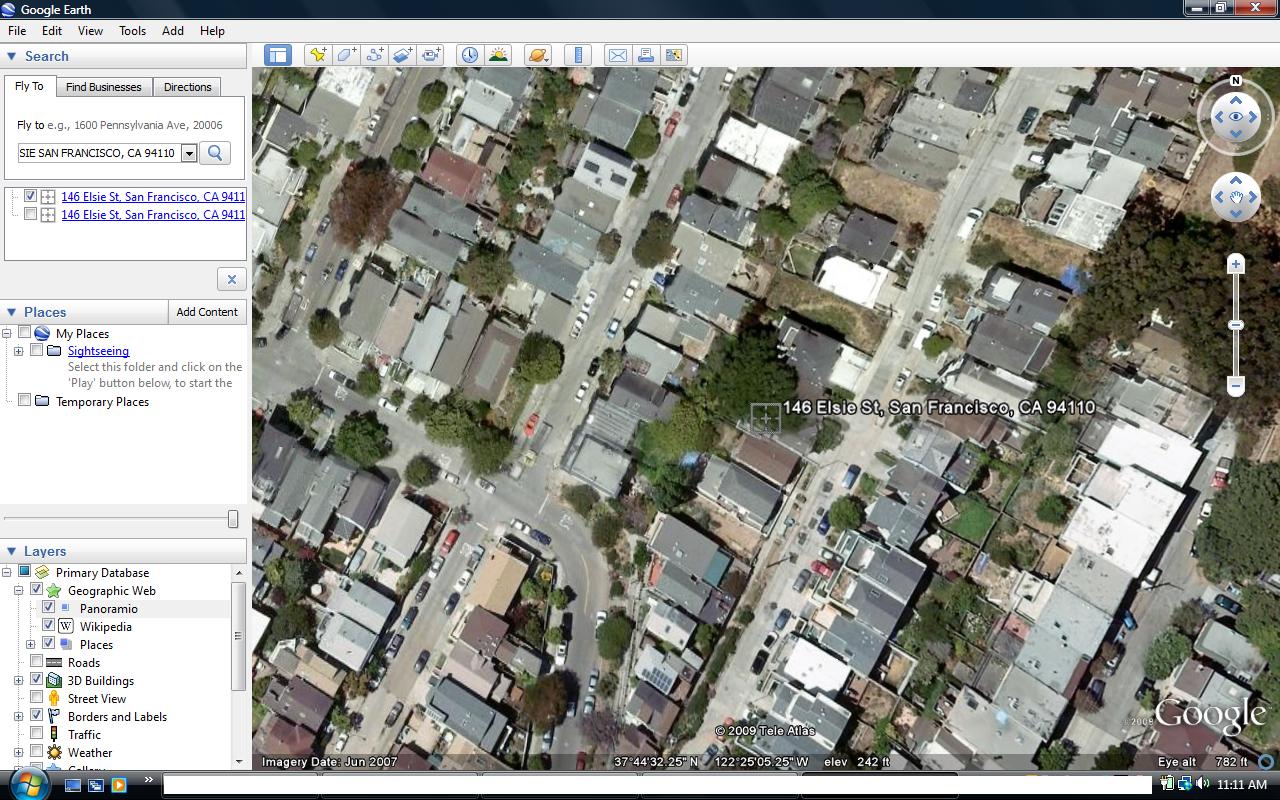Open the View menu
The width and height of the screenshot is (1280, 800).
point(90,31)
